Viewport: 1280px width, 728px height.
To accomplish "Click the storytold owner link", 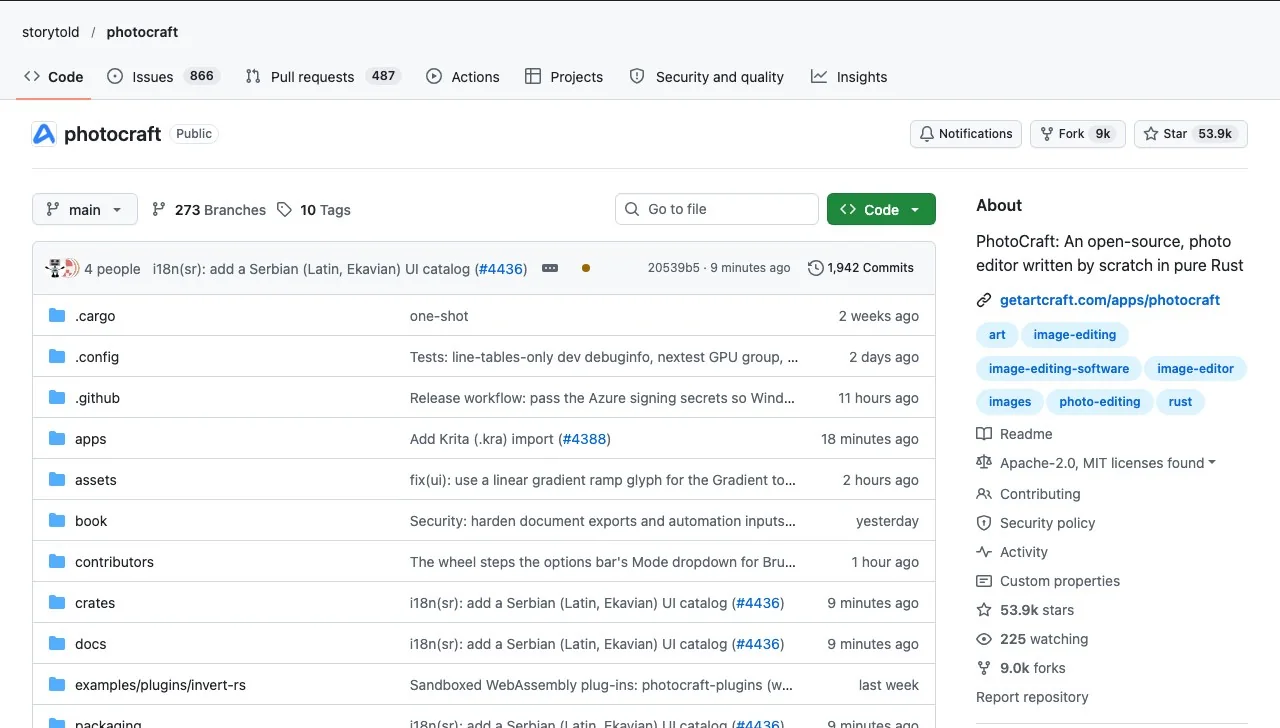I will coord(51,32).
